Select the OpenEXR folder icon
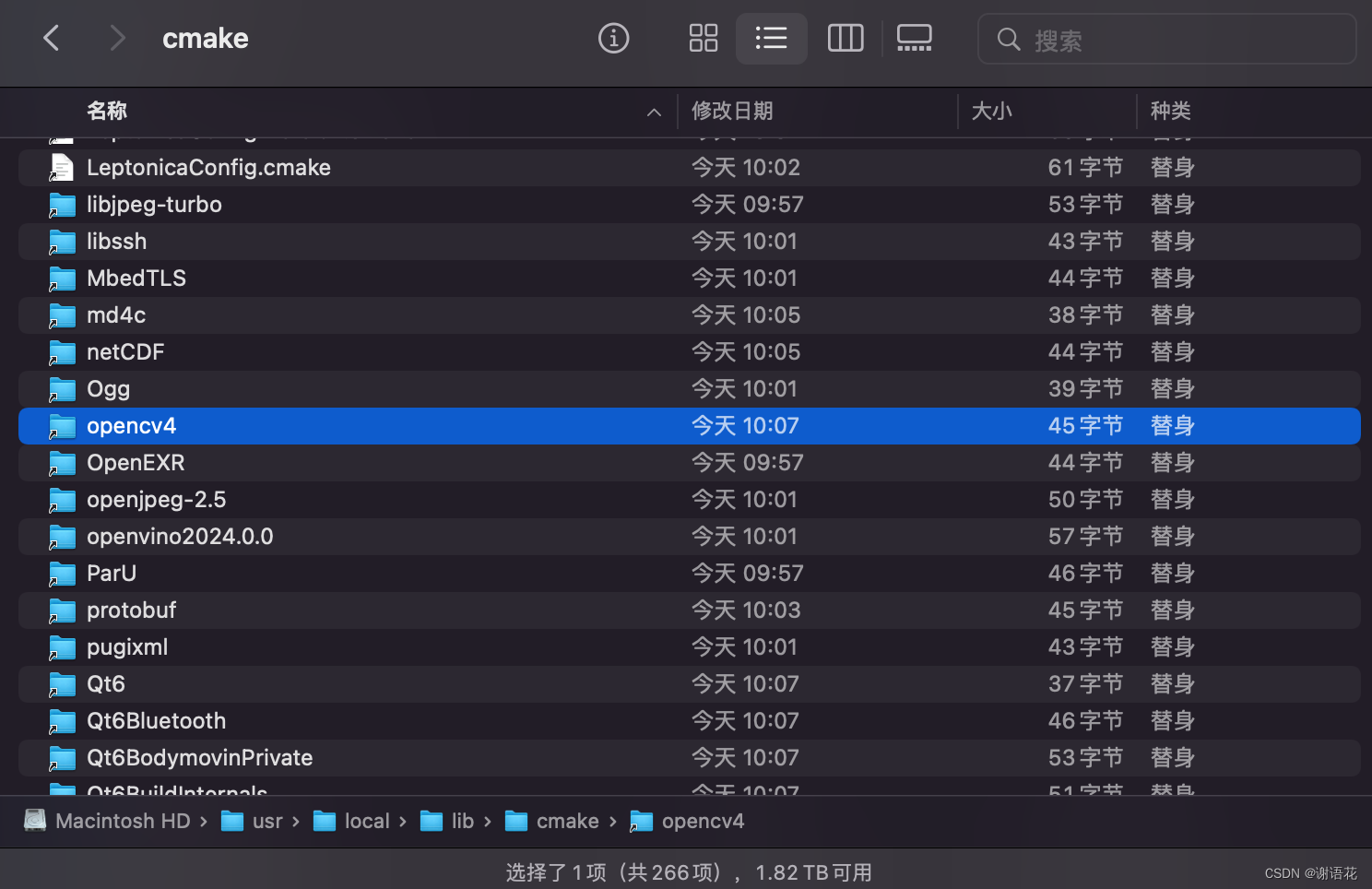This screenshot has width=1372, height=889. 62,463
